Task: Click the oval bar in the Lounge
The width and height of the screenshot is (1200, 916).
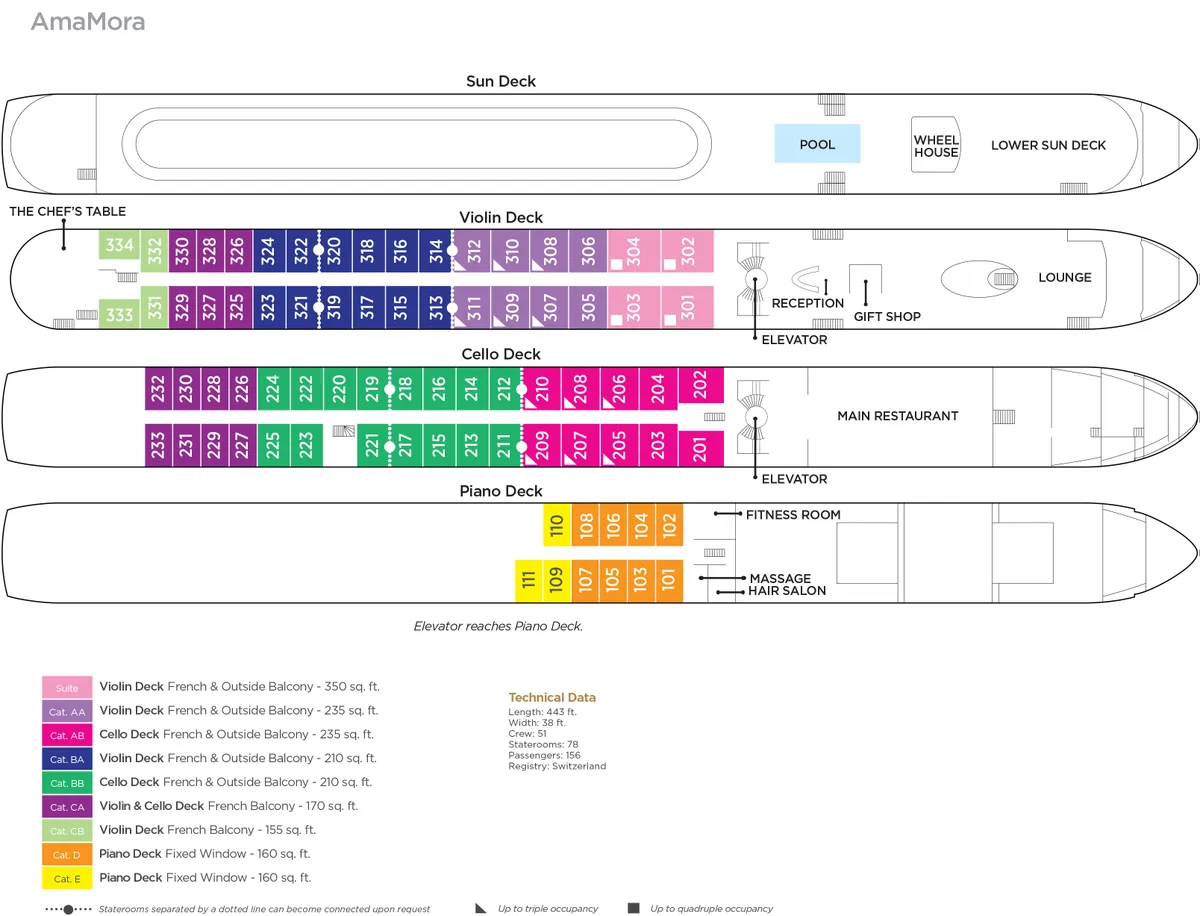Action: [x=979, y=278]
